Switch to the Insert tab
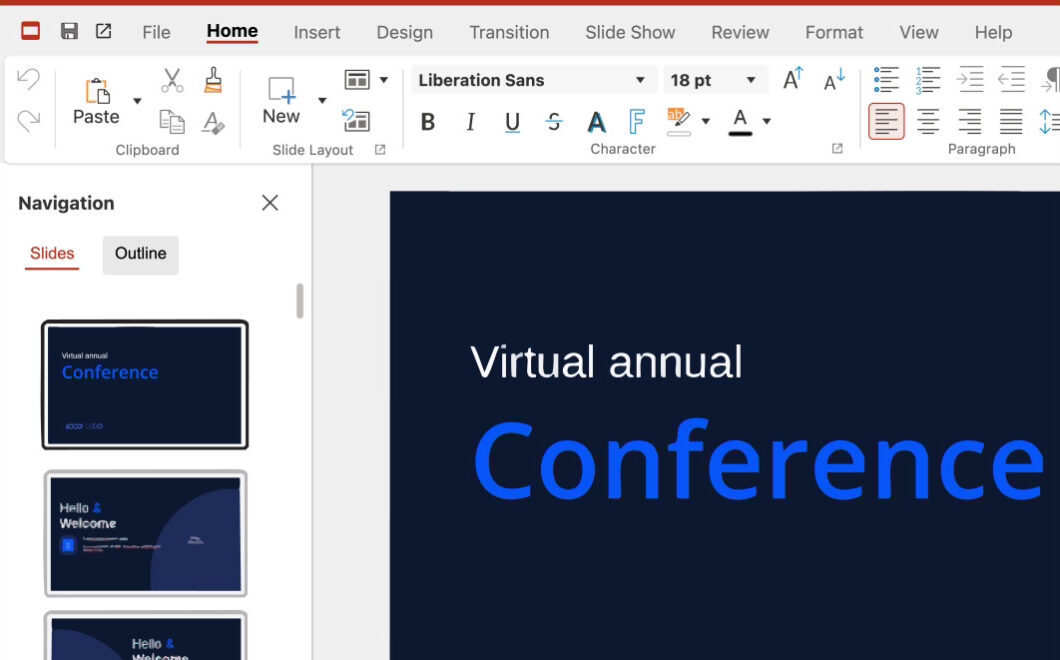 [316, 32]
